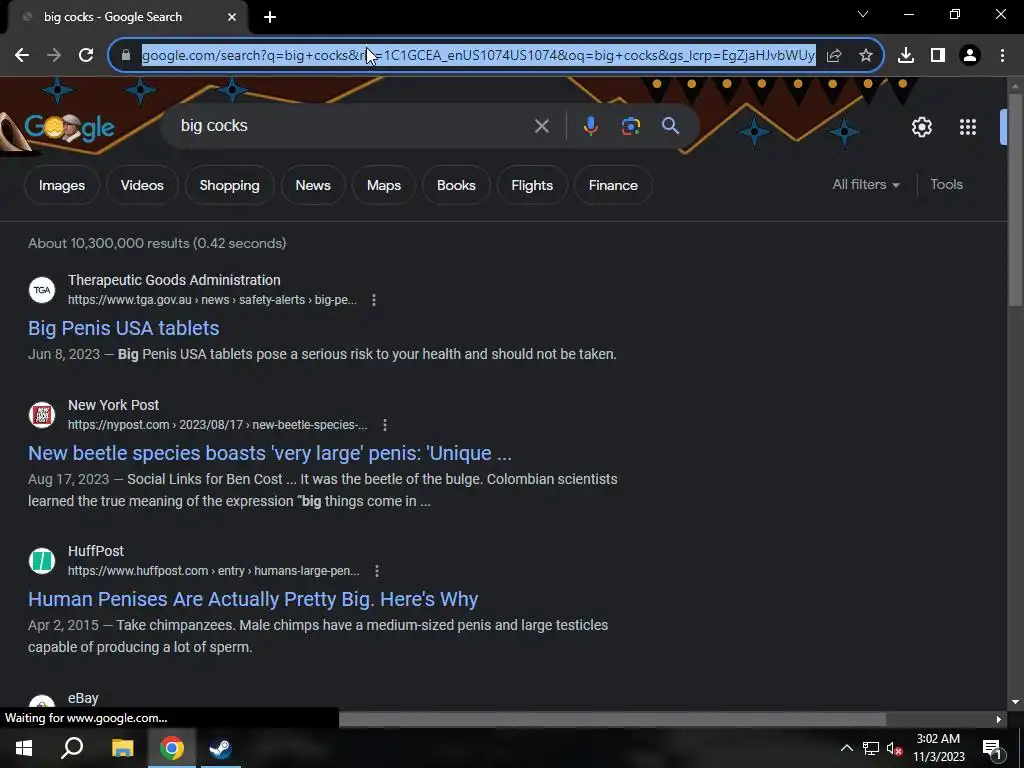1024x768 pixels.
Task: Search by image with Google Lens
Action: (631, 126)
